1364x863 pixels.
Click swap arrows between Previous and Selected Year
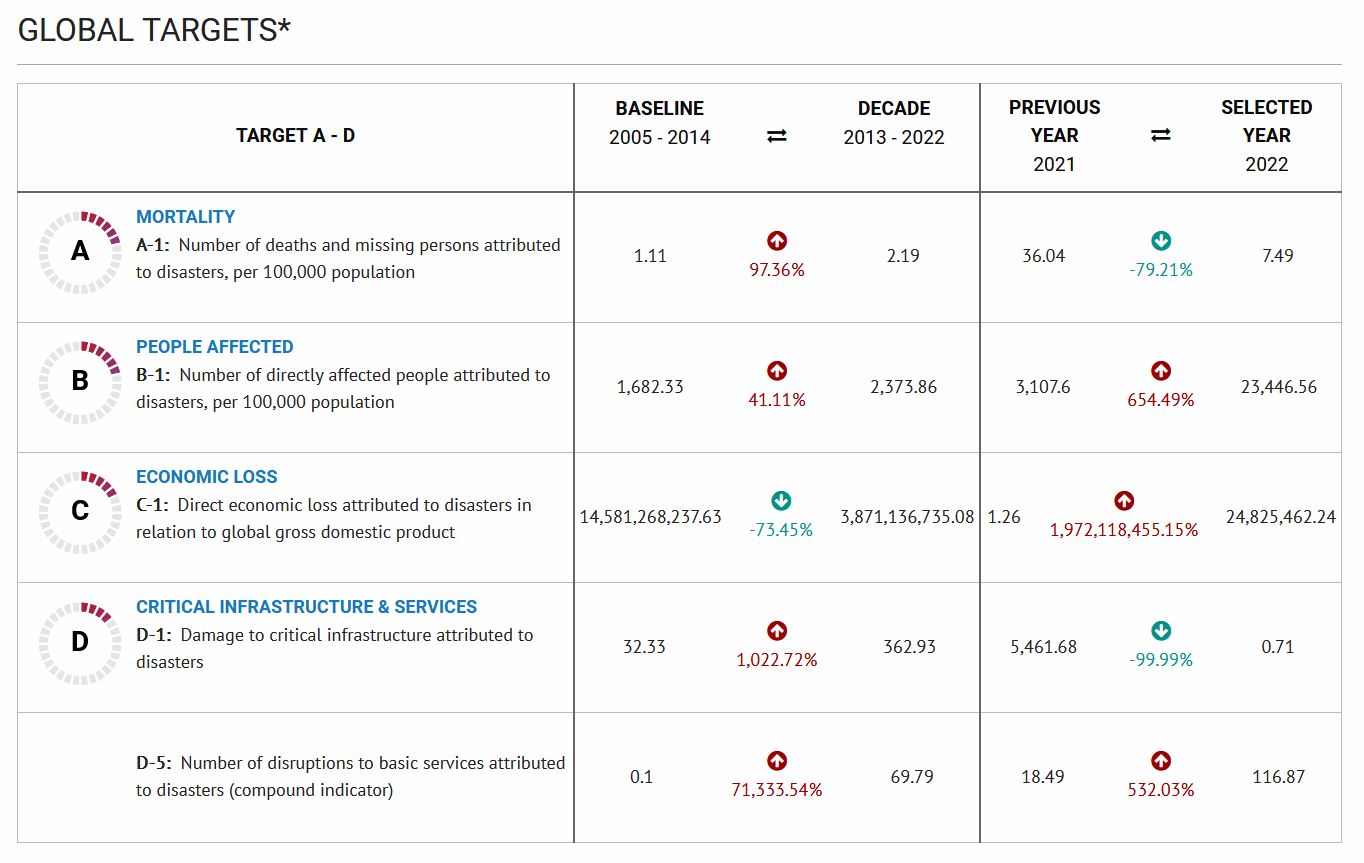(1161, 135)
